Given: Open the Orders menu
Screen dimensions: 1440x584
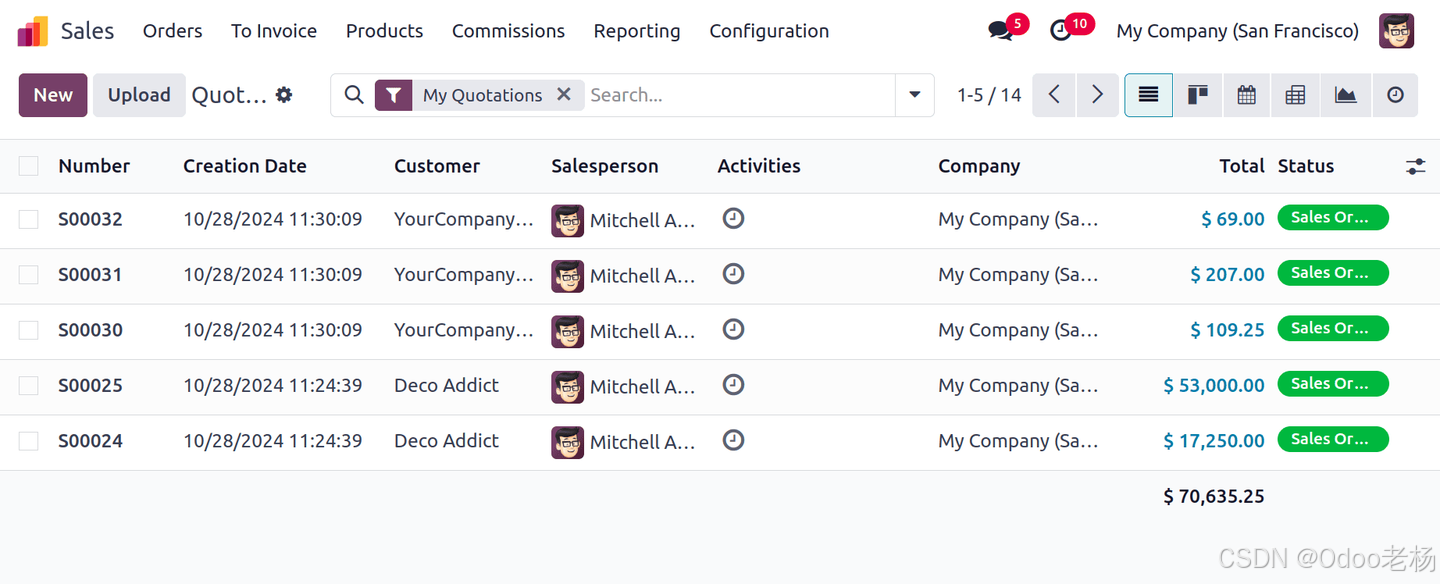Looking at the screenshot, I should pos(173,31).
